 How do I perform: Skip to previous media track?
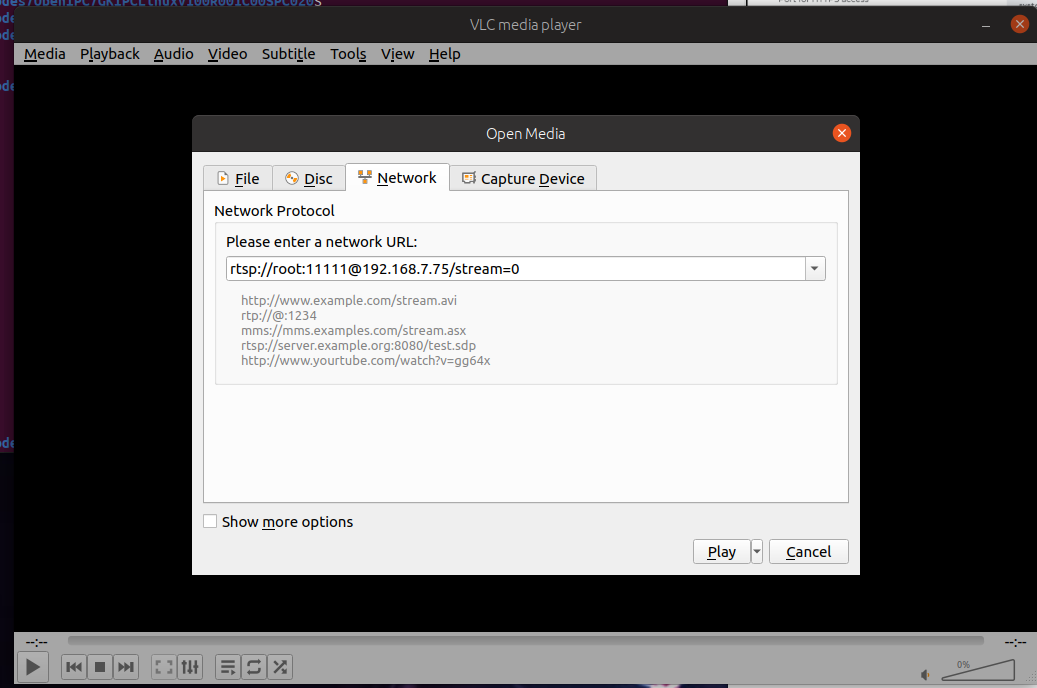click(x=74, y=667)
